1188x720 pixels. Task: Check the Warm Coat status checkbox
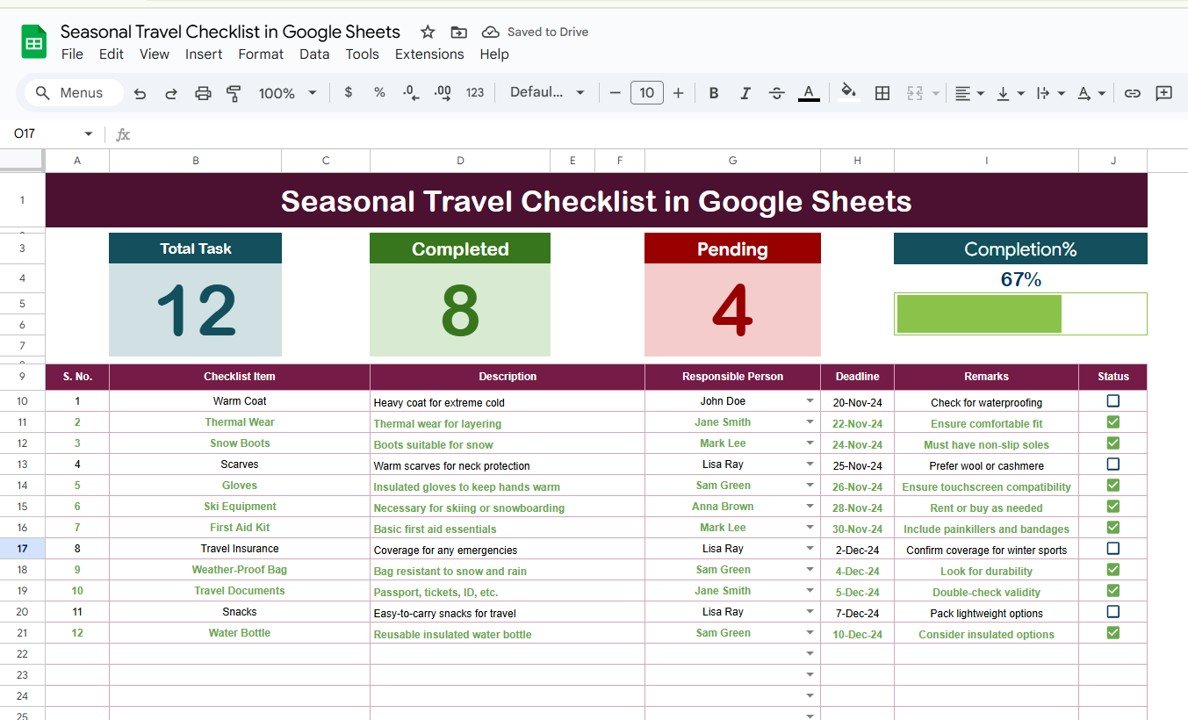(1112, 400)
